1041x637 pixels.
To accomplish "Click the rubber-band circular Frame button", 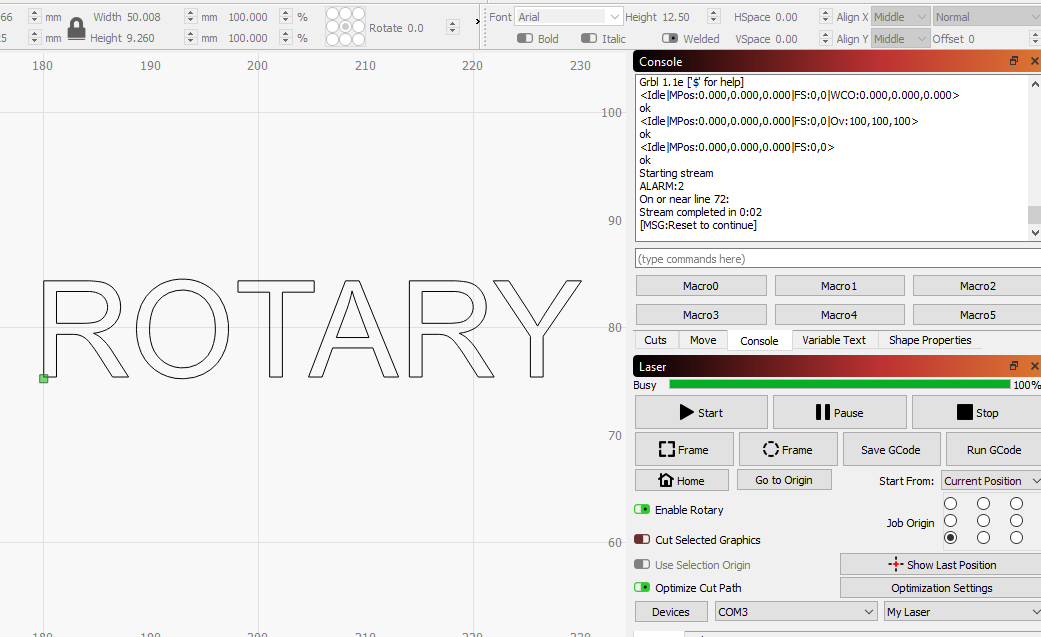I will pos(787,450).
